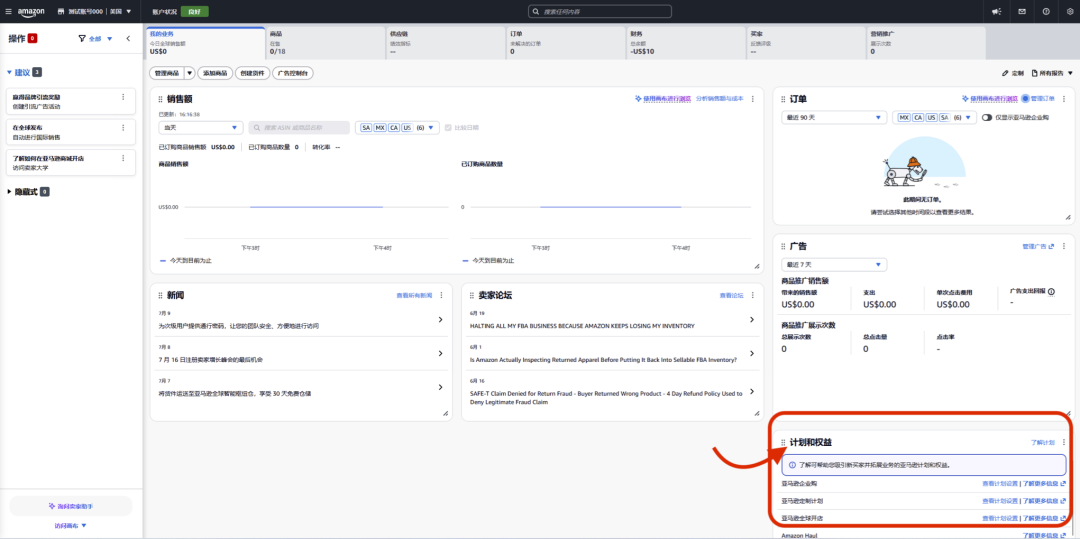
Task: Open the hamburger main menu
Action: tap(8, 11)
